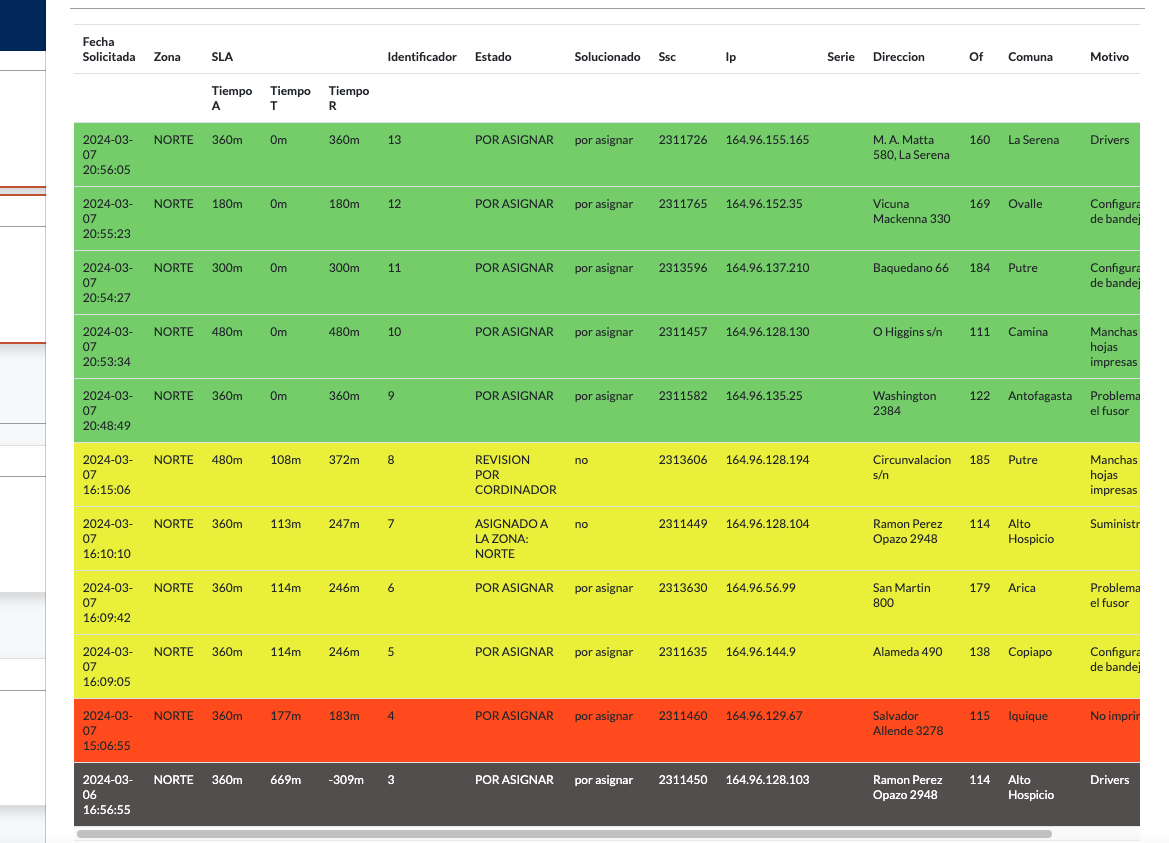Click the Zona column header
This screenshot has height=843, width=1169.
[x=167, y=57]
